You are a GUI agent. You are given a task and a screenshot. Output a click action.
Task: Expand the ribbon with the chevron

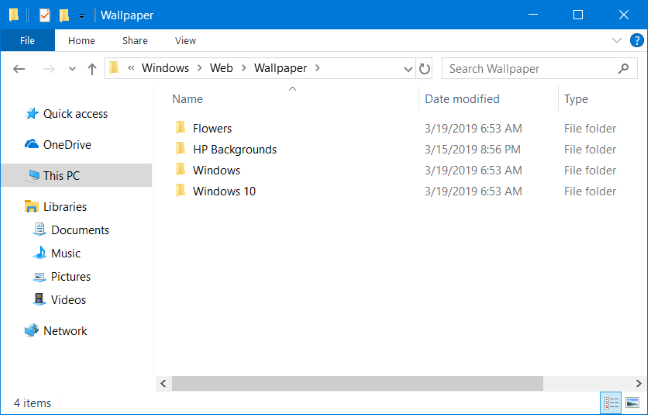click(x=617, y=41)
